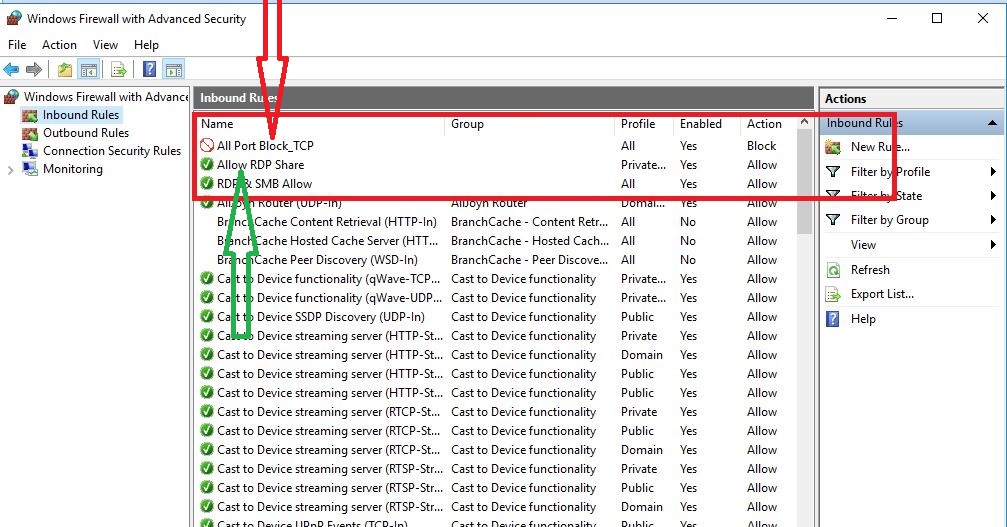This screenshot has height=527, width=1007.
Task: Select BranchCache Peer Discovery (WSD-In) rule
Action: [x=317, y=260]
